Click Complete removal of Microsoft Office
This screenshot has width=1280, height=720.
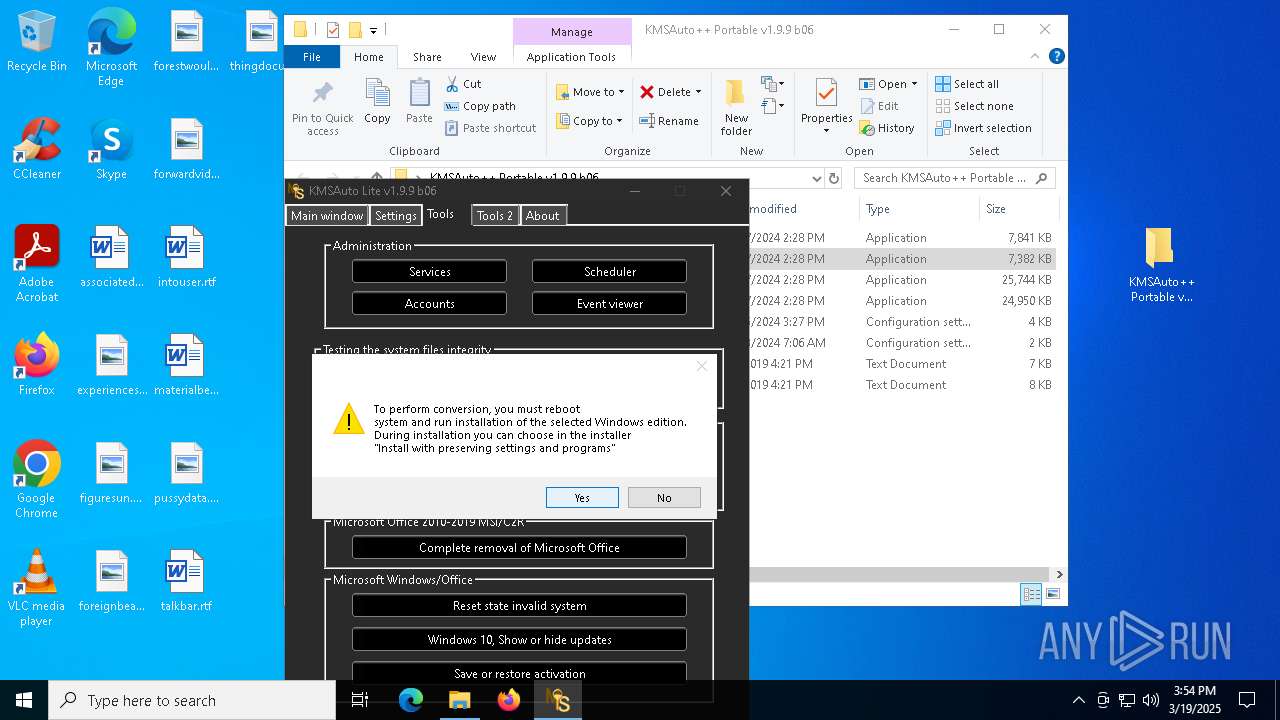[x=519, y=548]
